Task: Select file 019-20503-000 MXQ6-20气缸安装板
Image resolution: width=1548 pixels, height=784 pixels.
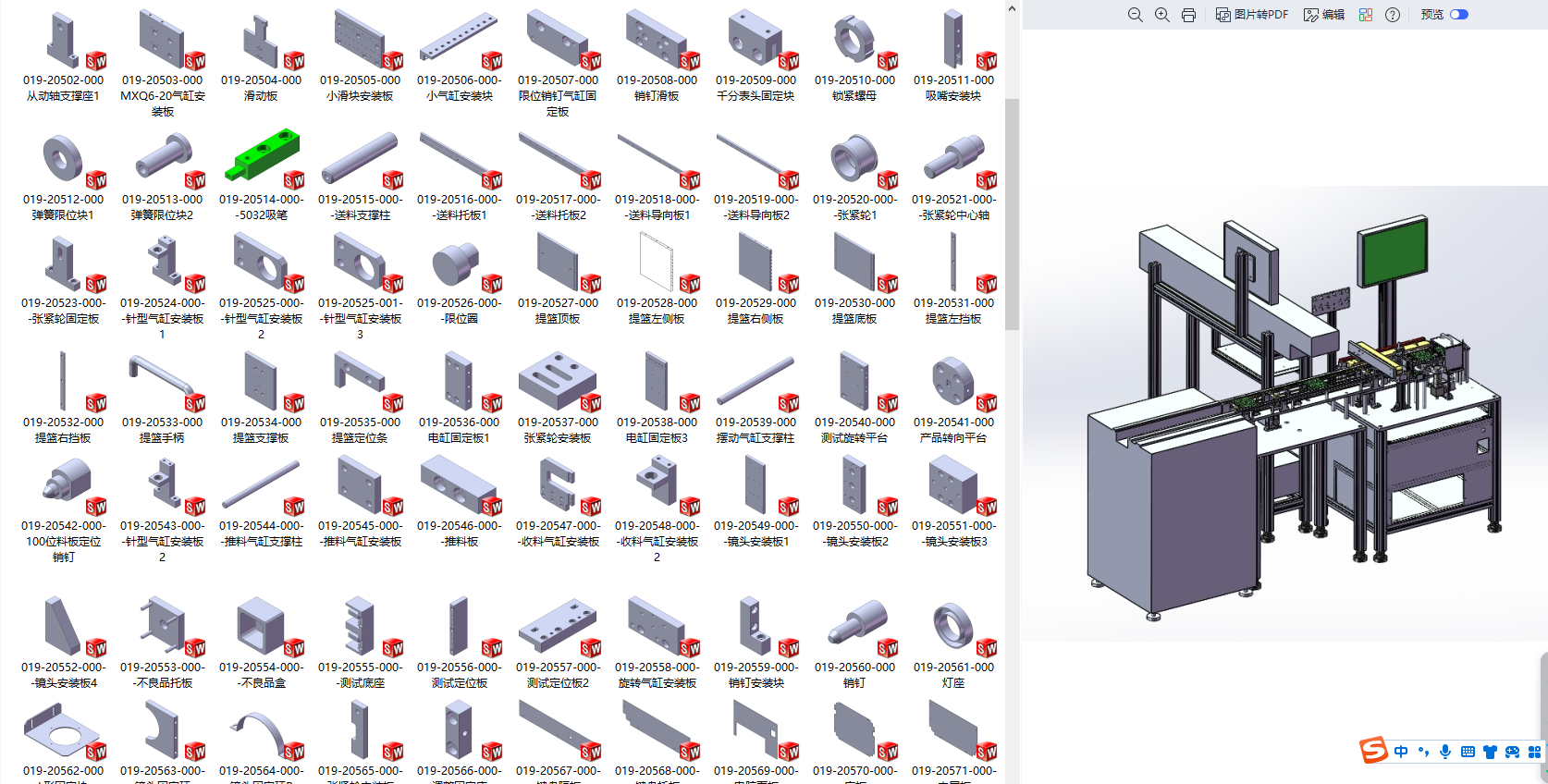Action: (x=163, y=64)
